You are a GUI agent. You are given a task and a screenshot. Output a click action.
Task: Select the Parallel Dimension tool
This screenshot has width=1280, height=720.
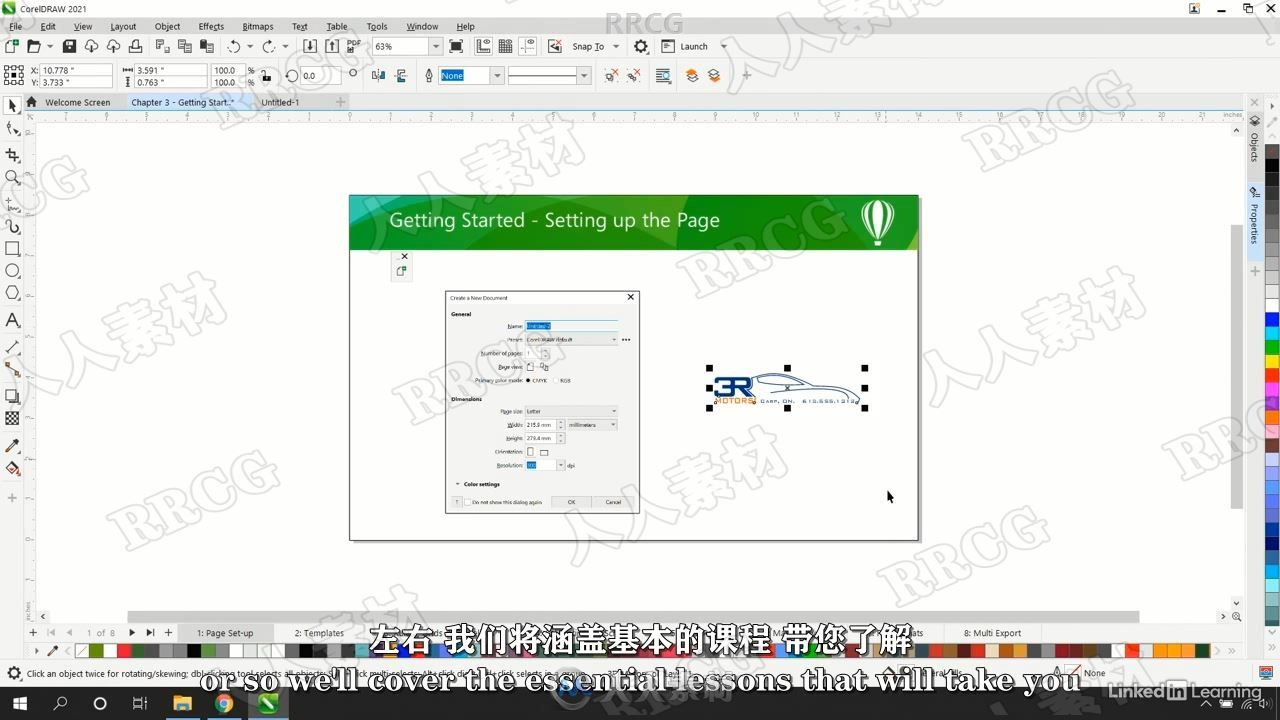coord(12,347)
